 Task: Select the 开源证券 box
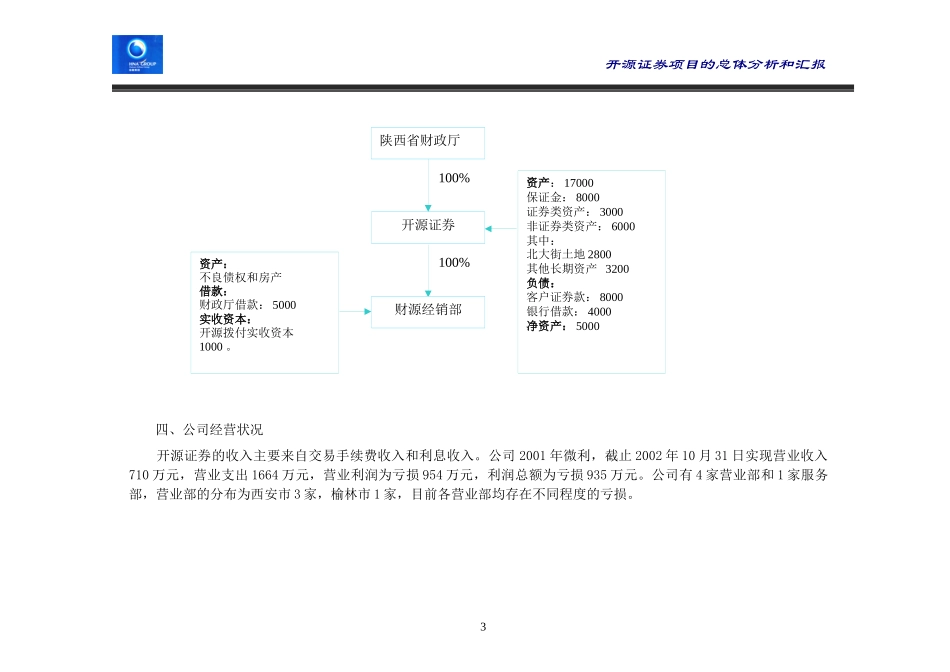click(x=428, y=227)
